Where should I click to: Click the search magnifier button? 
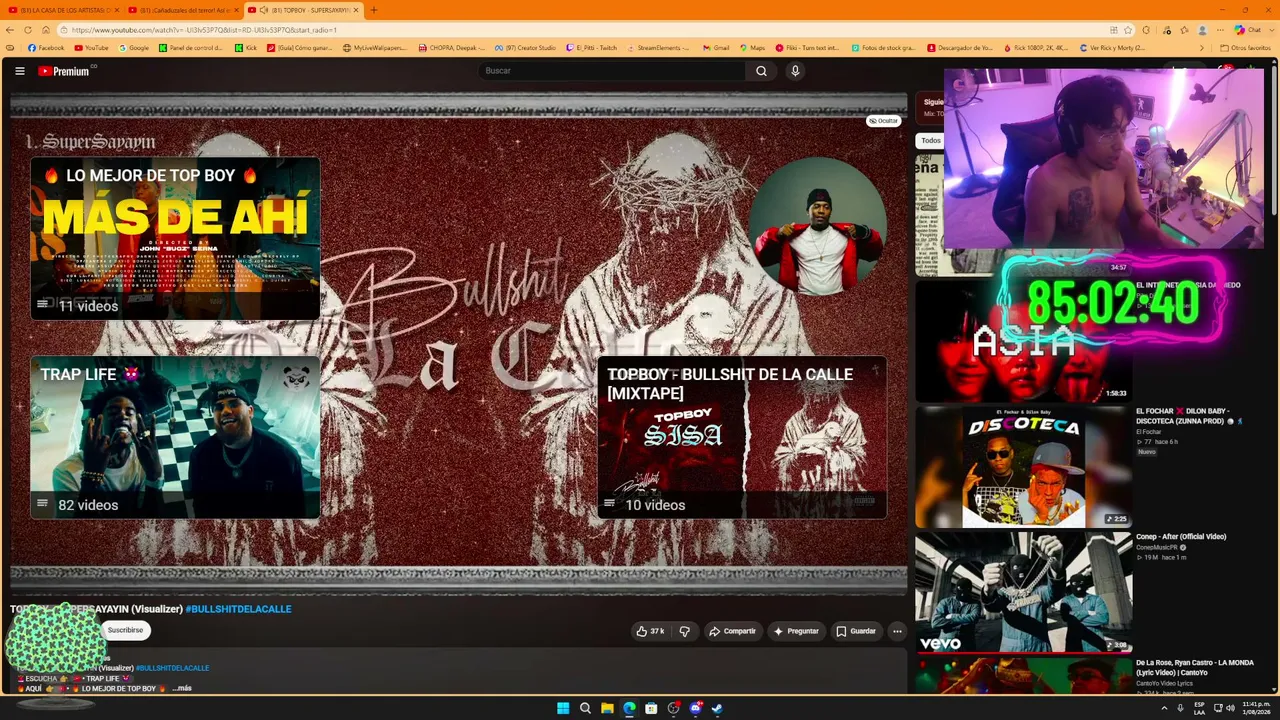pyautogui.click(x=761, y=71)
